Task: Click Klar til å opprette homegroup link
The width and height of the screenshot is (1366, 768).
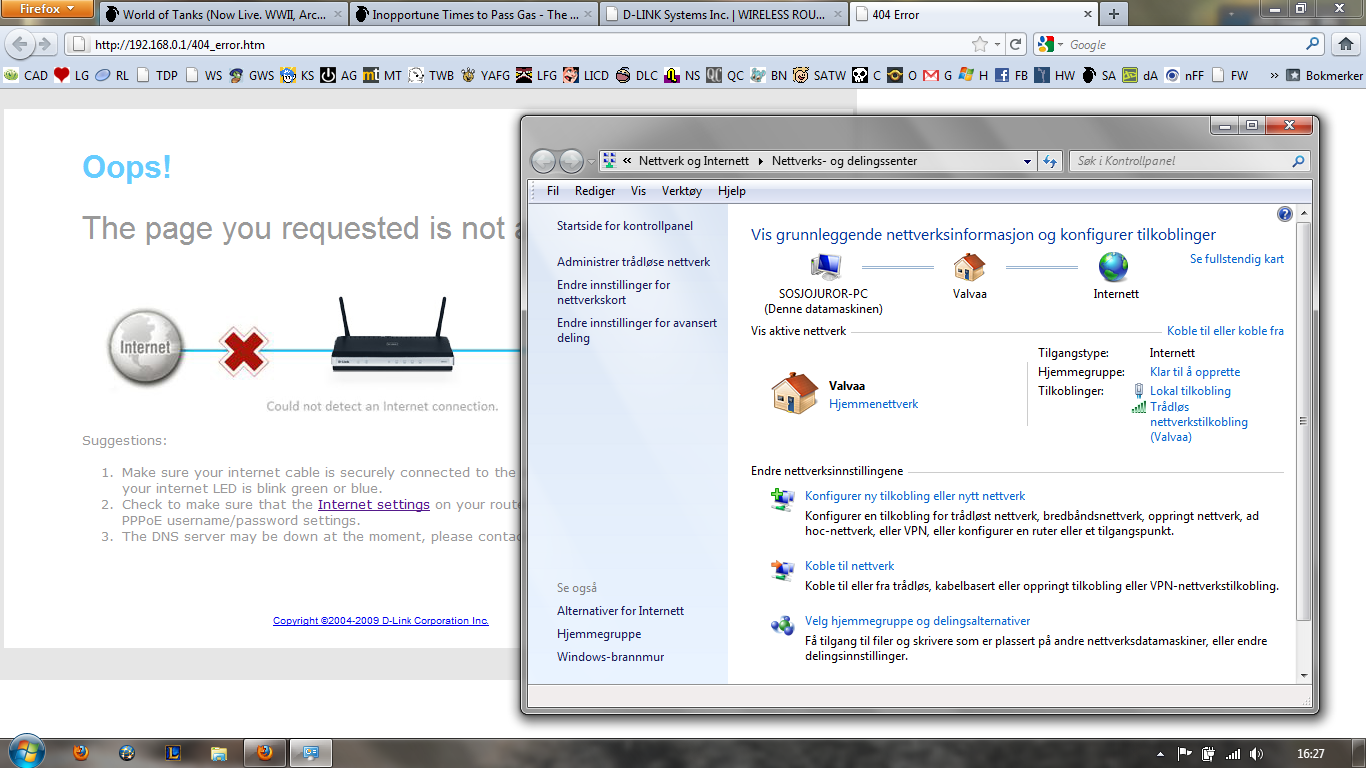Action: click(1195, 372)
